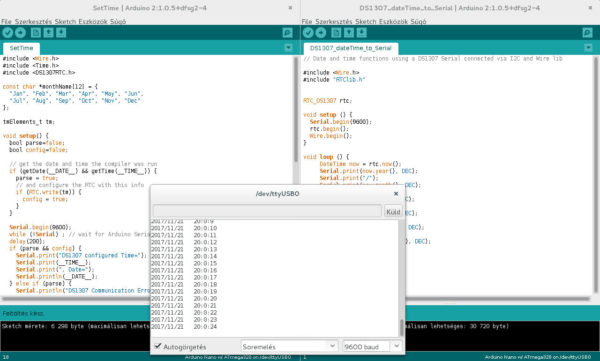Open Eszközök menu in DS1307_dateTime_to_Serial window
Image resolution: width=600 pixels, height=361 pixels.
[393, 21]
